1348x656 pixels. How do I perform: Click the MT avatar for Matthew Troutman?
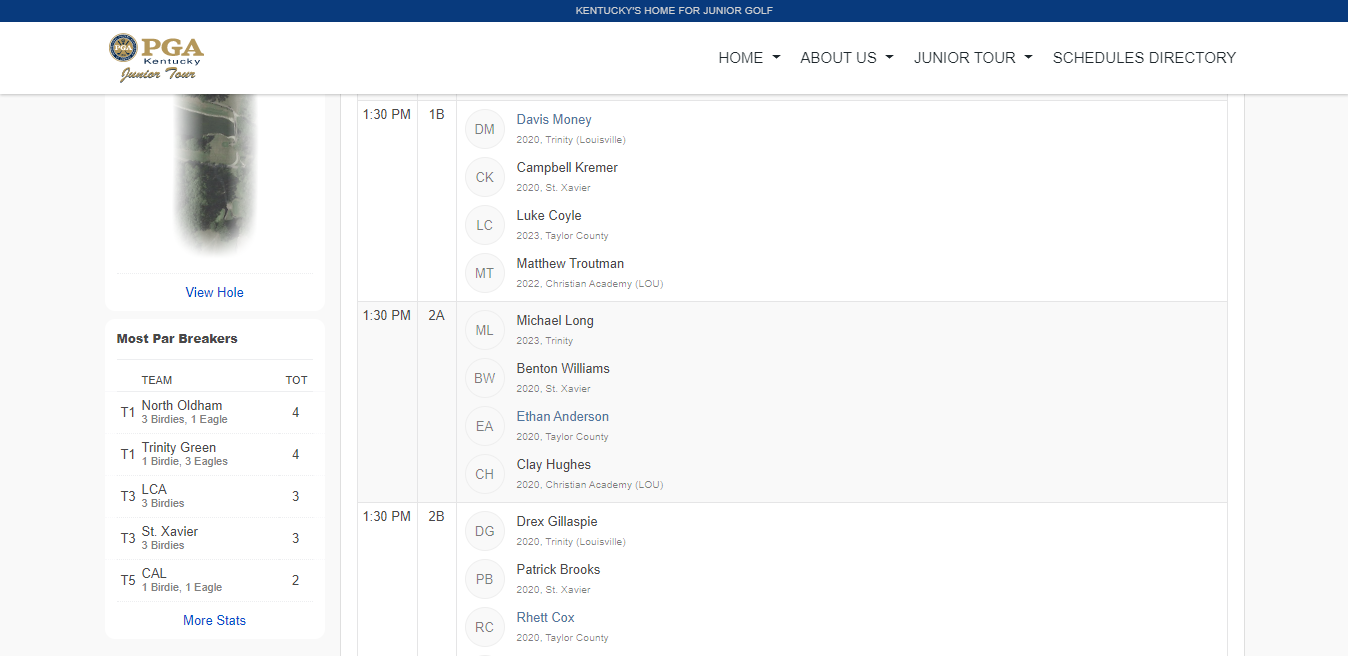pyautogui.click(x=485, y=273)
